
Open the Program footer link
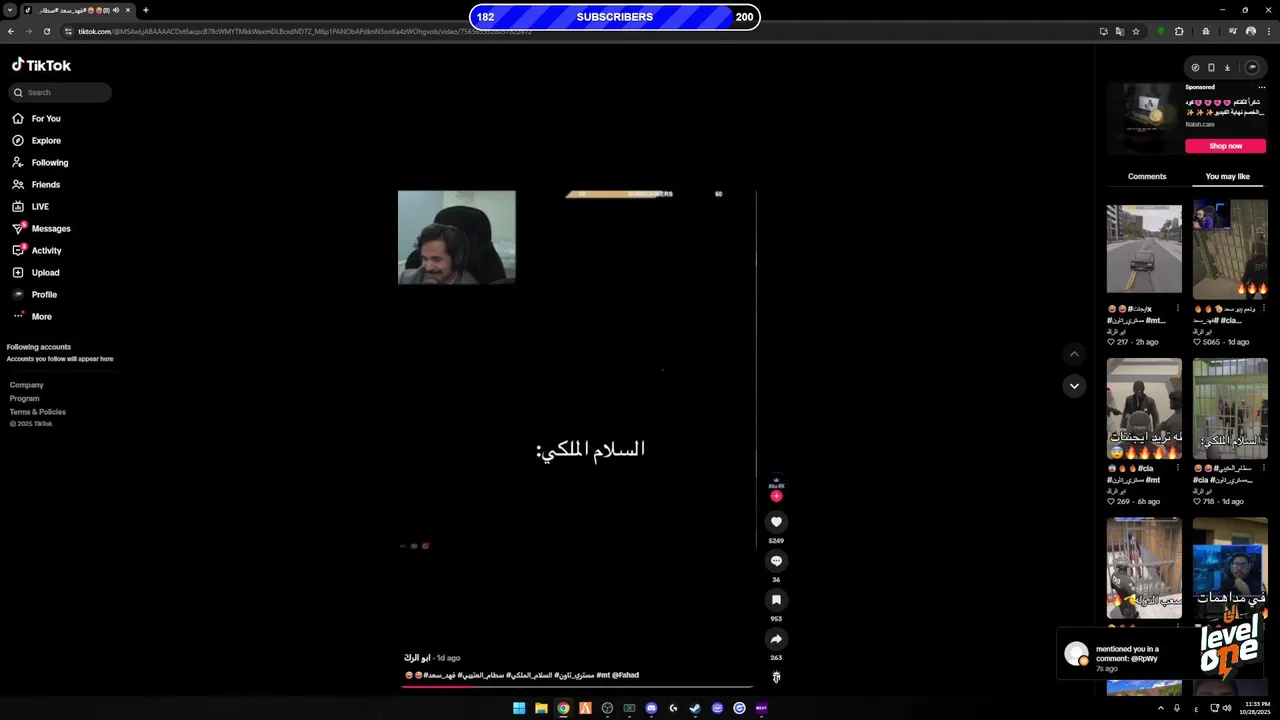pos(25,398)
